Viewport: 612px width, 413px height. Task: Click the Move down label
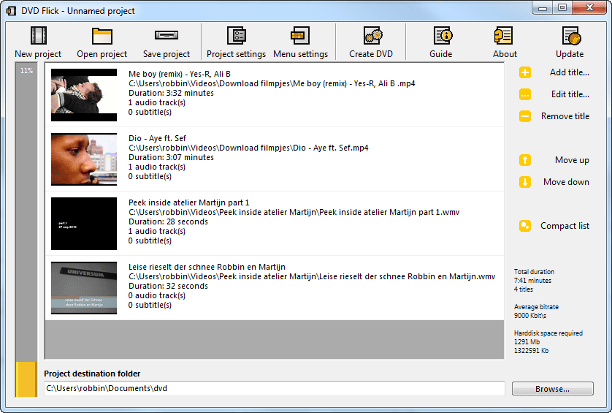coord(566,182)
